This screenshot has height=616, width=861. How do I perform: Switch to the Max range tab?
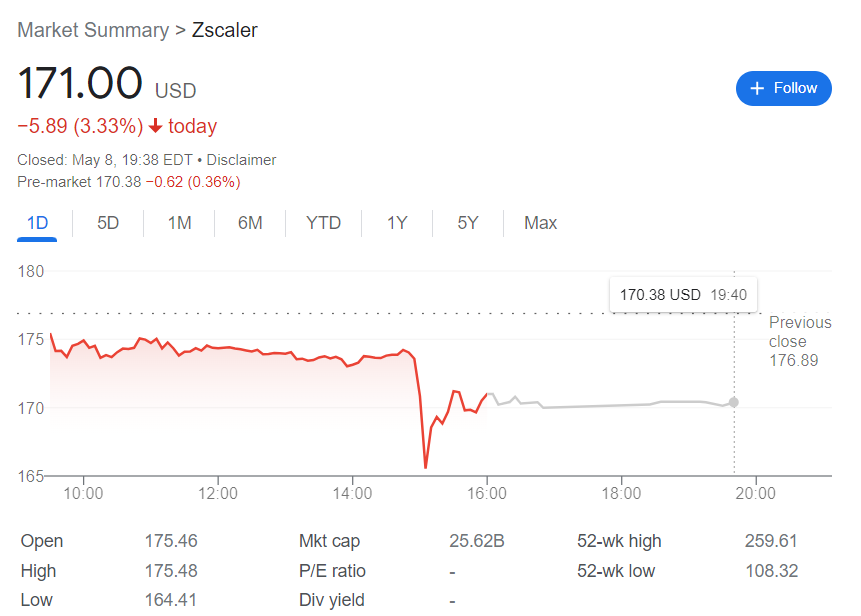(x=540, y=223)
